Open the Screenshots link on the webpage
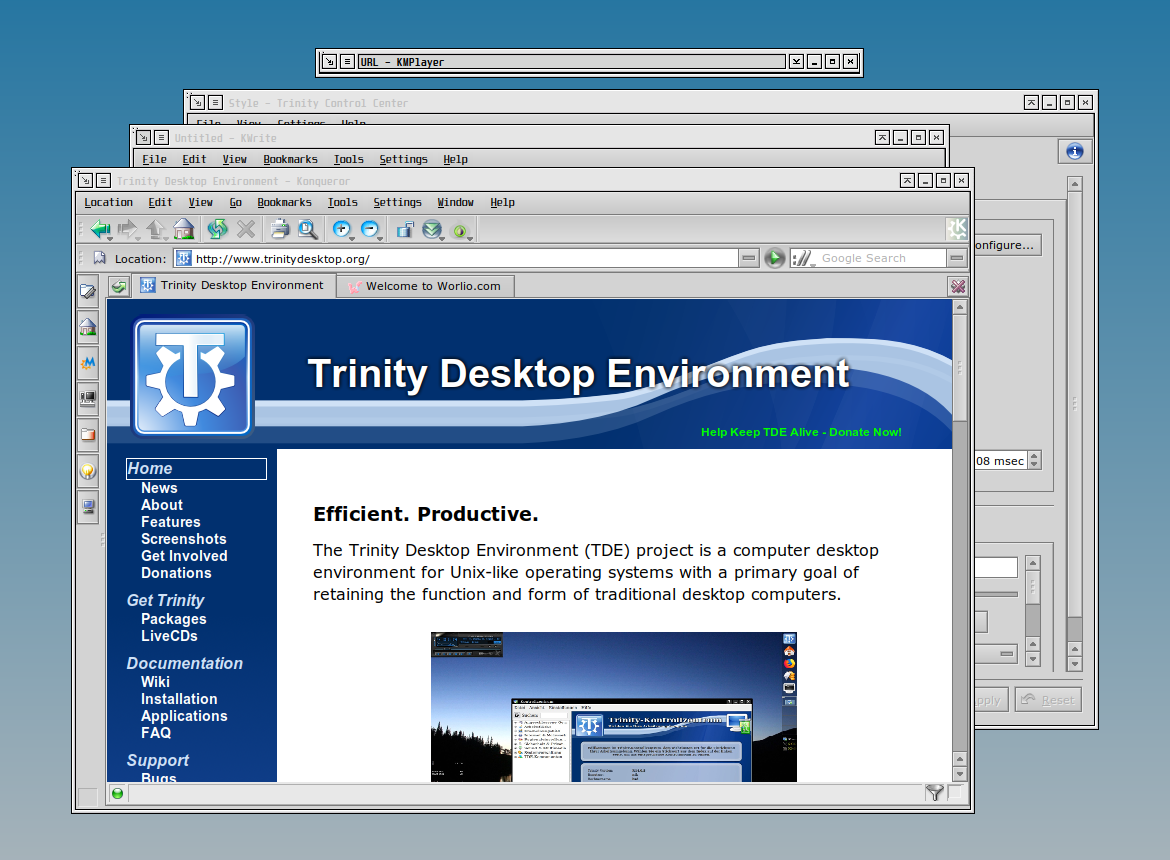 point(184,539)
